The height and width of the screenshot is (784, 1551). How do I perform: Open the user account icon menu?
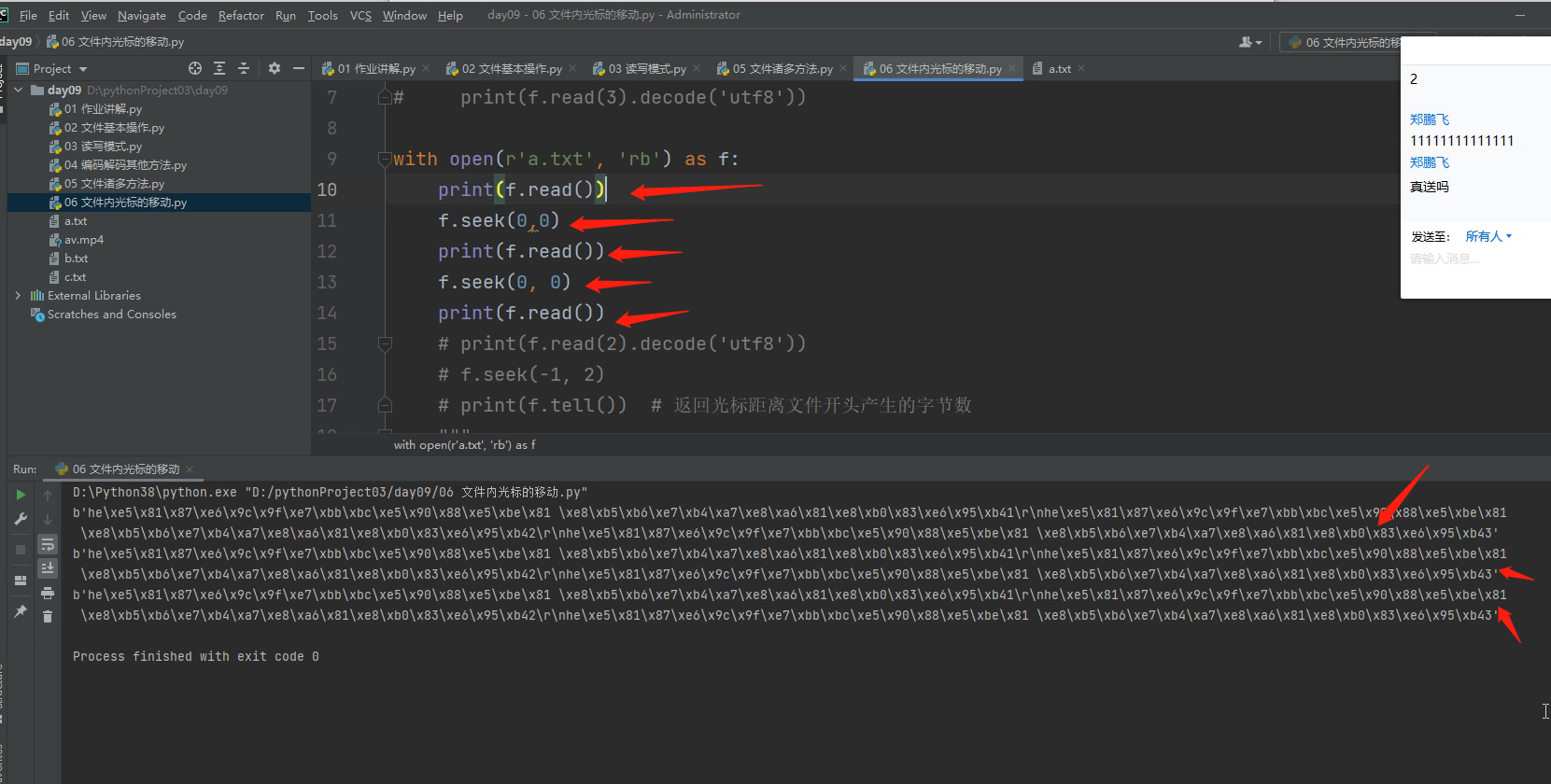(1249, 42)
